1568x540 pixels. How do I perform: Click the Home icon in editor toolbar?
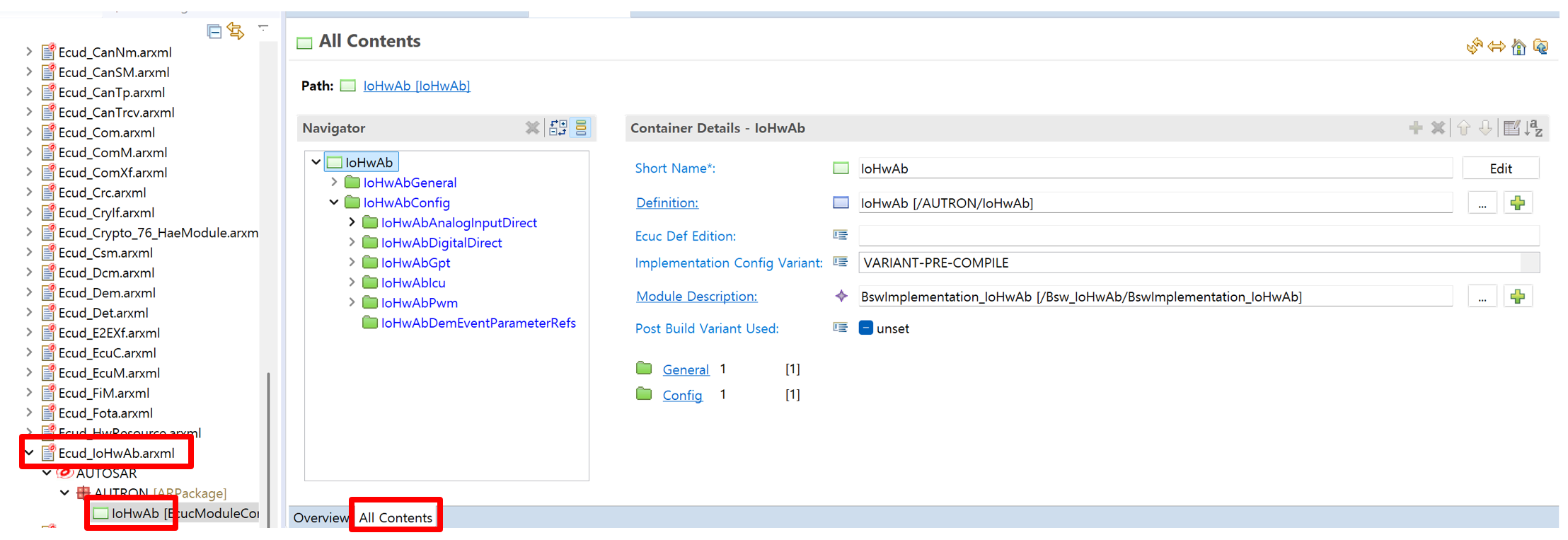pyautogui.click(x=1518, y=47)
